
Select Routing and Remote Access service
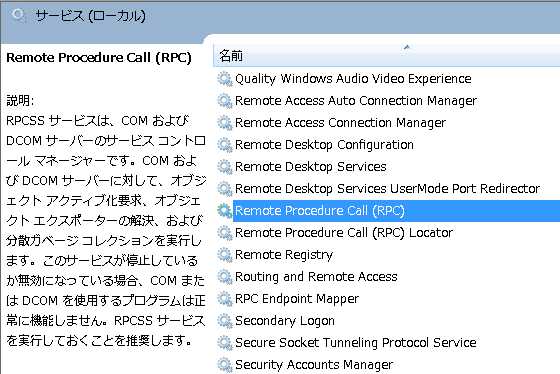[316, 277]
